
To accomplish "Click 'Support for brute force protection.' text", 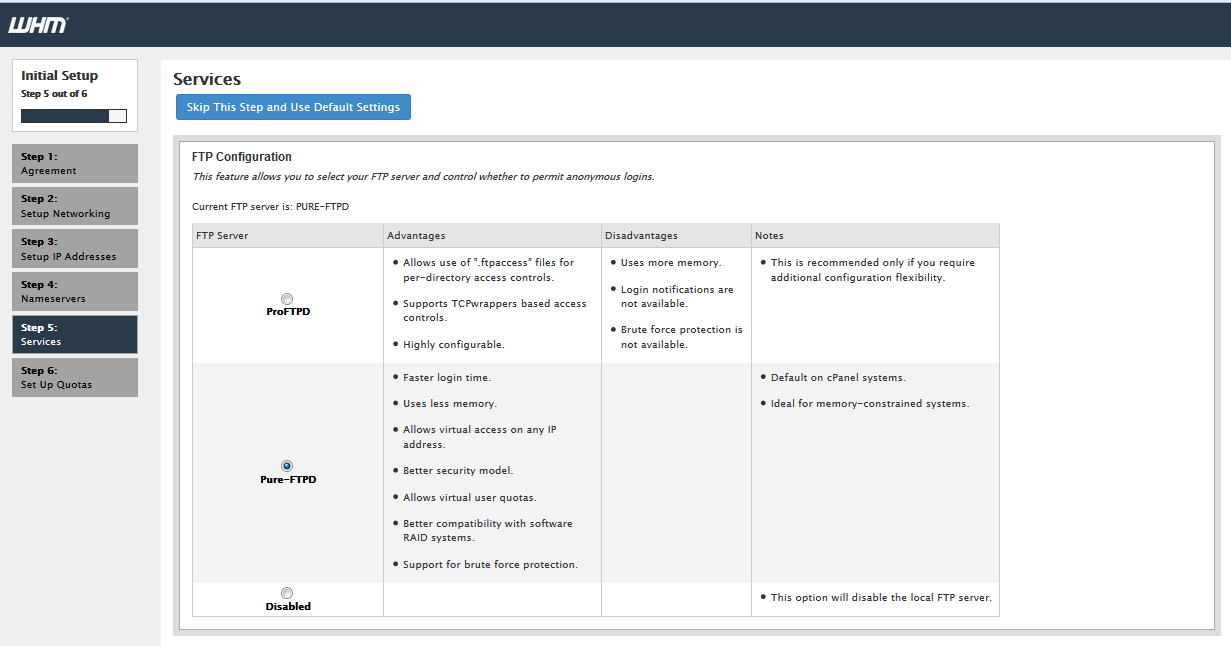I will click(x=490, y=565).
